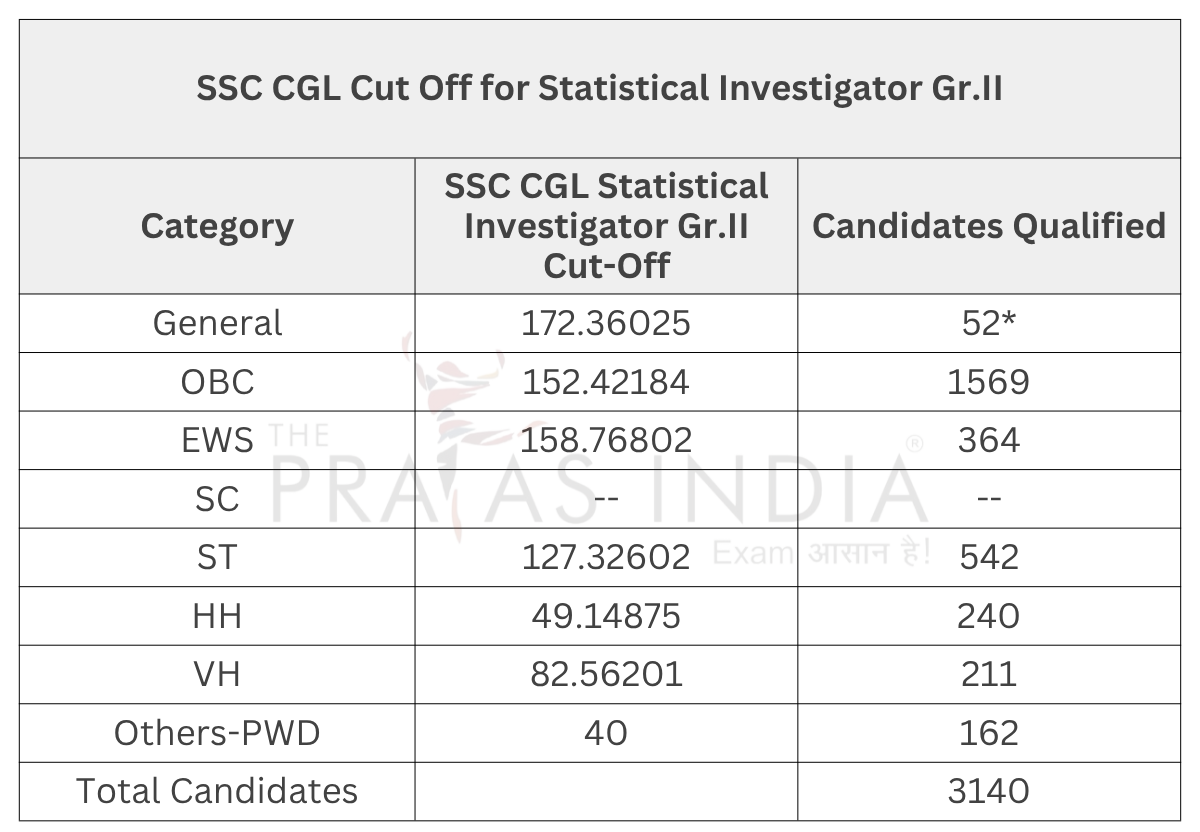Select the SC category cell
The height and width of the screenshot is (832, 1200).
tap(217, 498)
